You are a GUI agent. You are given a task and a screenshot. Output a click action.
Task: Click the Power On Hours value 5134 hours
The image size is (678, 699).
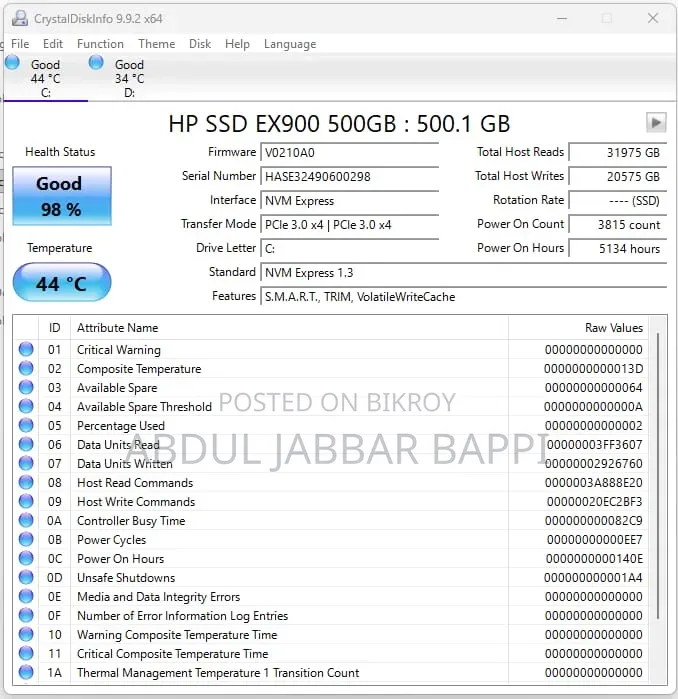coord(618,249)
